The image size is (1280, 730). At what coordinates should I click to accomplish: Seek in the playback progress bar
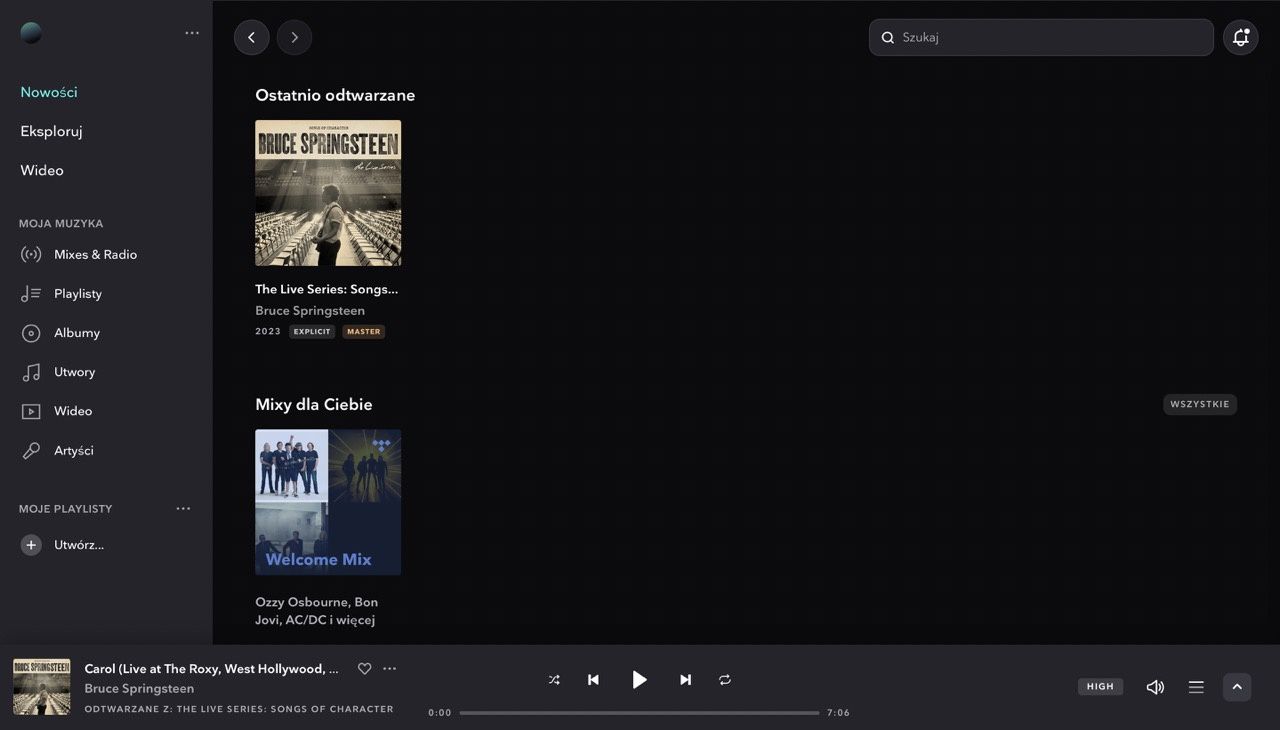(639, 713)
